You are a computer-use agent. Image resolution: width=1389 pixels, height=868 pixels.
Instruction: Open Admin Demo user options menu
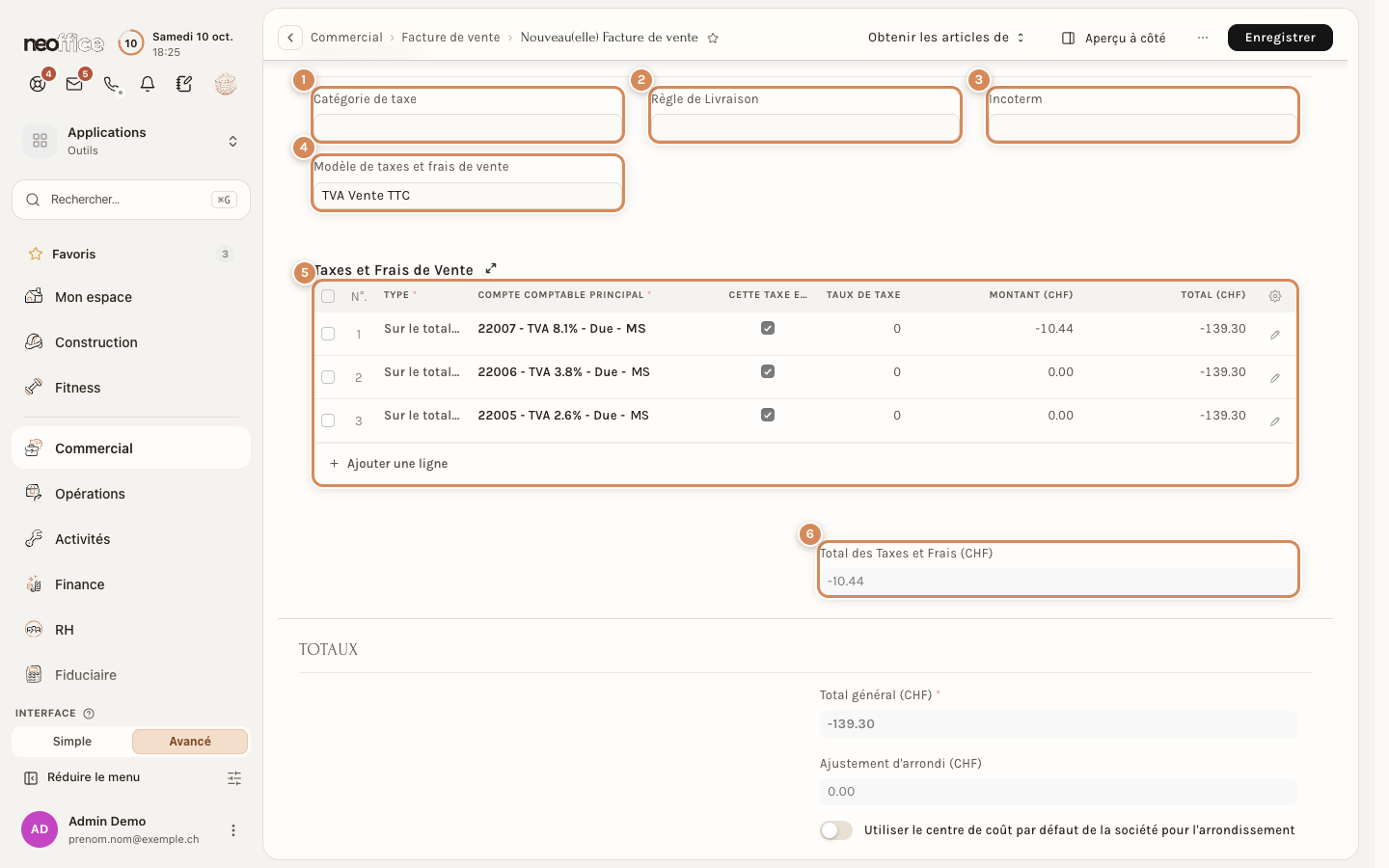(x=232, y=830)
